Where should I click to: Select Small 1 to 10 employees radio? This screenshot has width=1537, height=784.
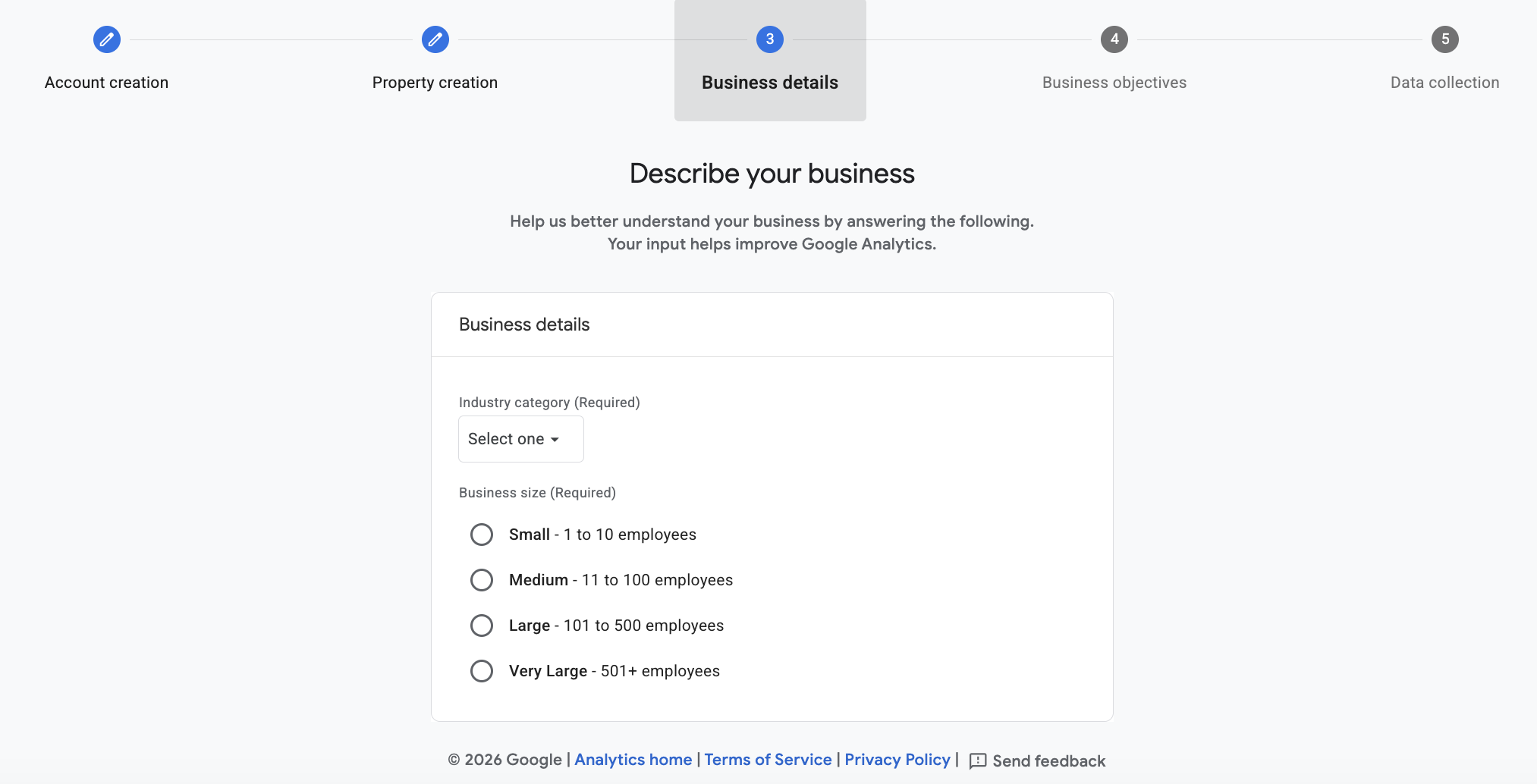[x=482, y=535]
